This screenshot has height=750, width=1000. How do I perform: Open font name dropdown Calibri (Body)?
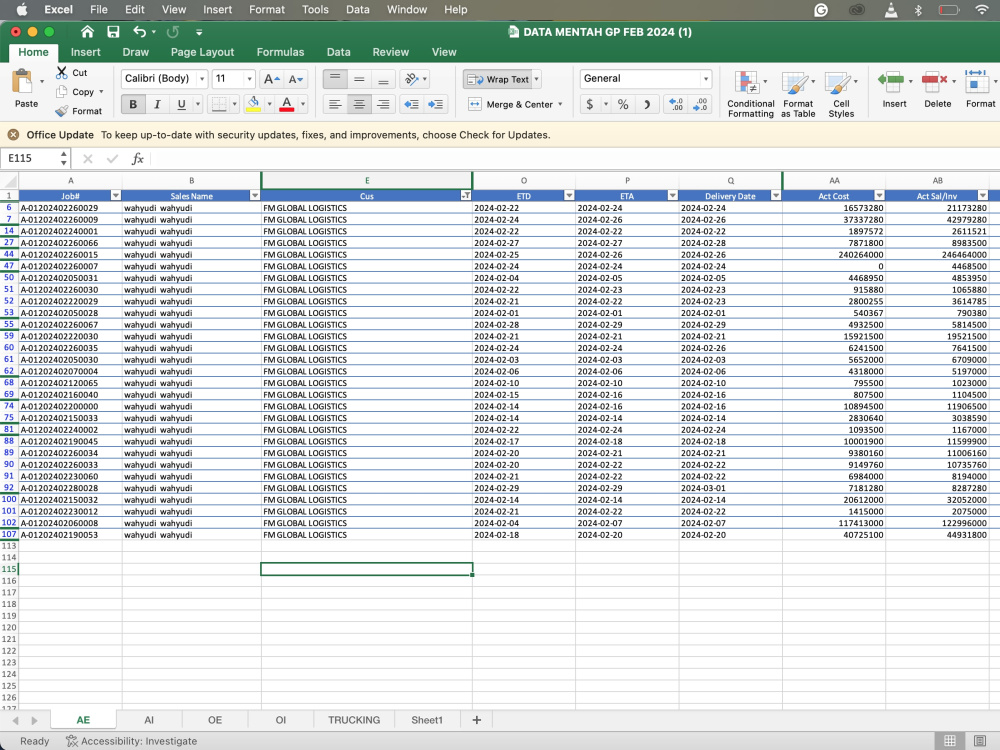pyautogui.click(x=202, y=79)
